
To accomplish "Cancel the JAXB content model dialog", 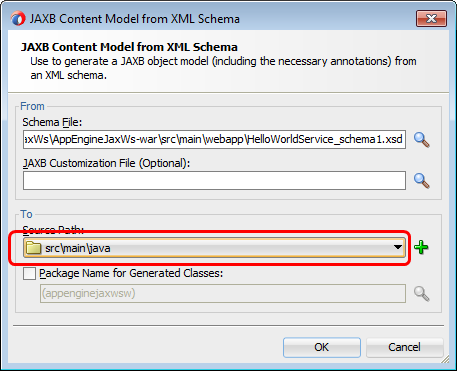I will 404,347.
